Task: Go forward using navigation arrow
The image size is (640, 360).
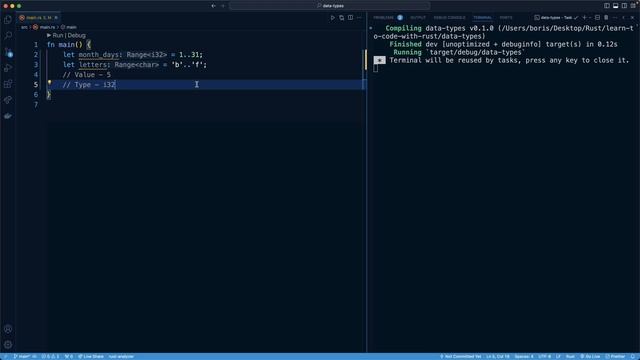Action: click(223, 6)
